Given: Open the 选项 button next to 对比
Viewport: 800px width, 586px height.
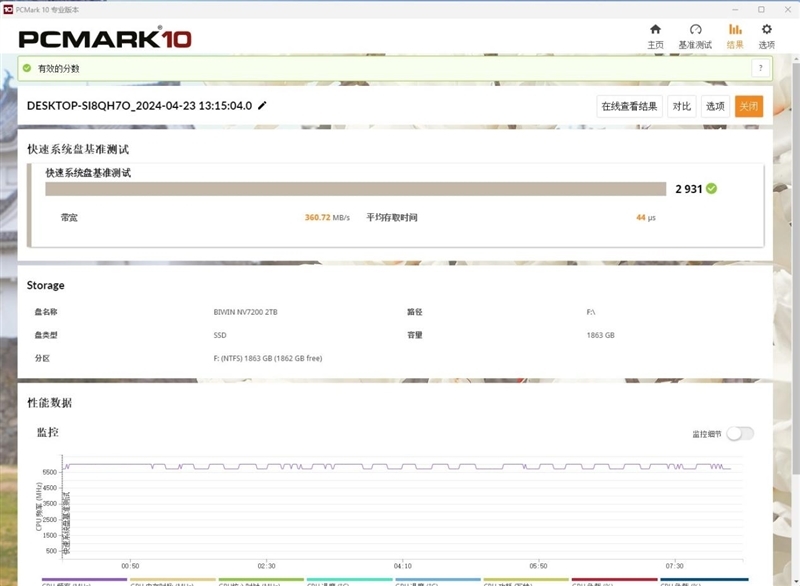Looking at the screenshot, I should click(x=714, y=104).
